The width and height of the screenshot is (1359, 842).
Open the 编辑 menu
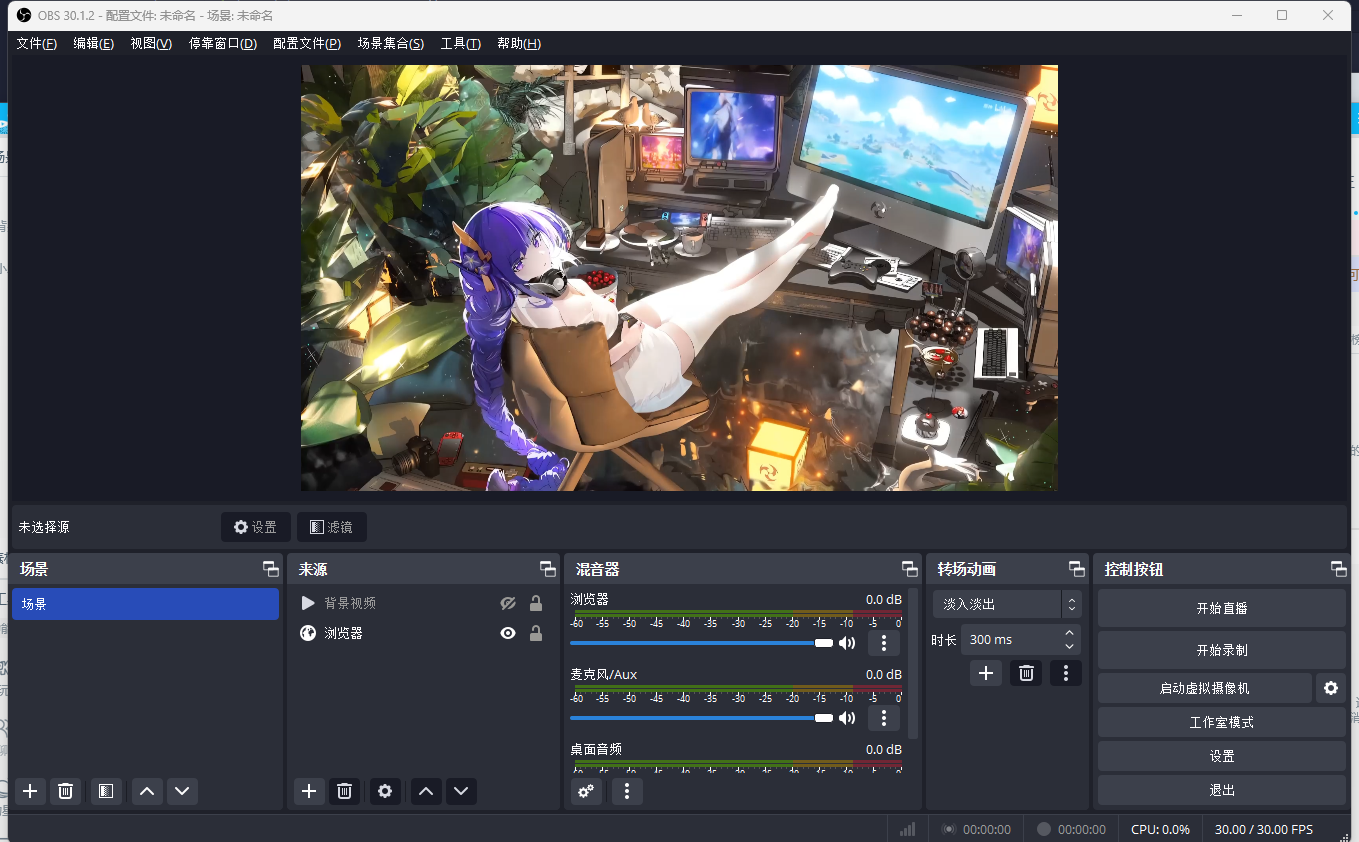(93, 44)
